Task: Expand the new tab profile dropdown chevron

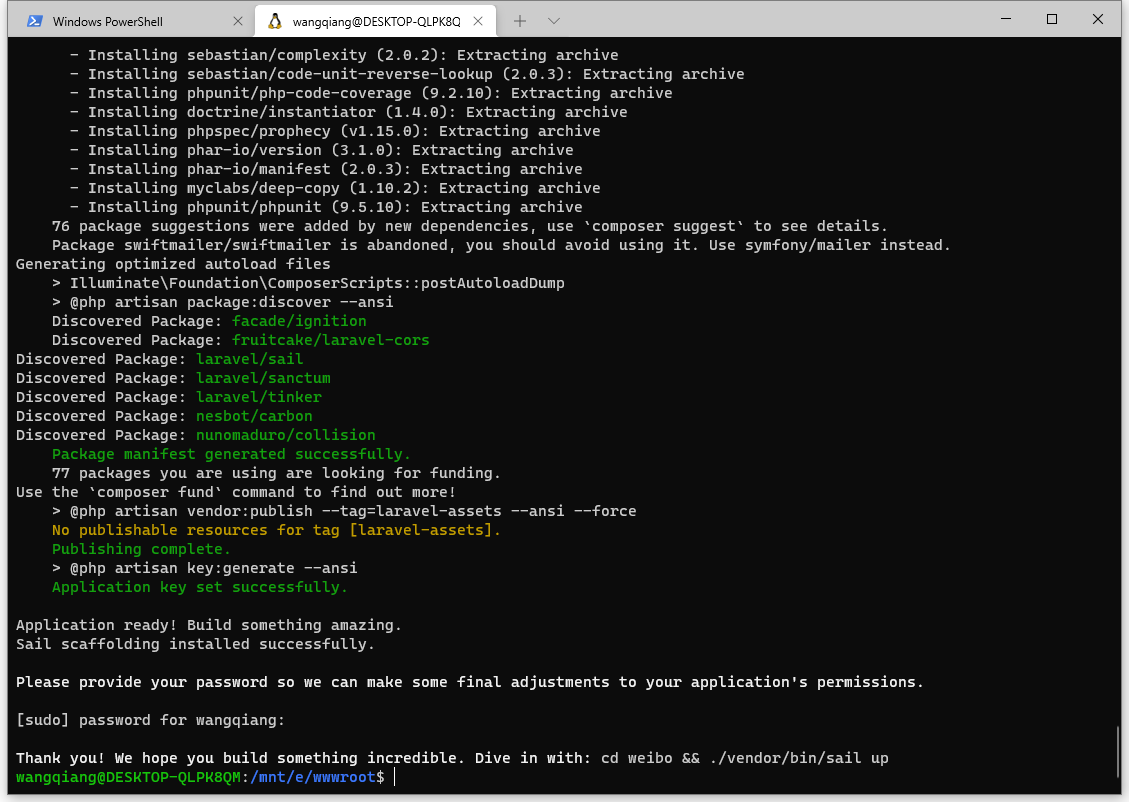Action: [x=554, y=21]
